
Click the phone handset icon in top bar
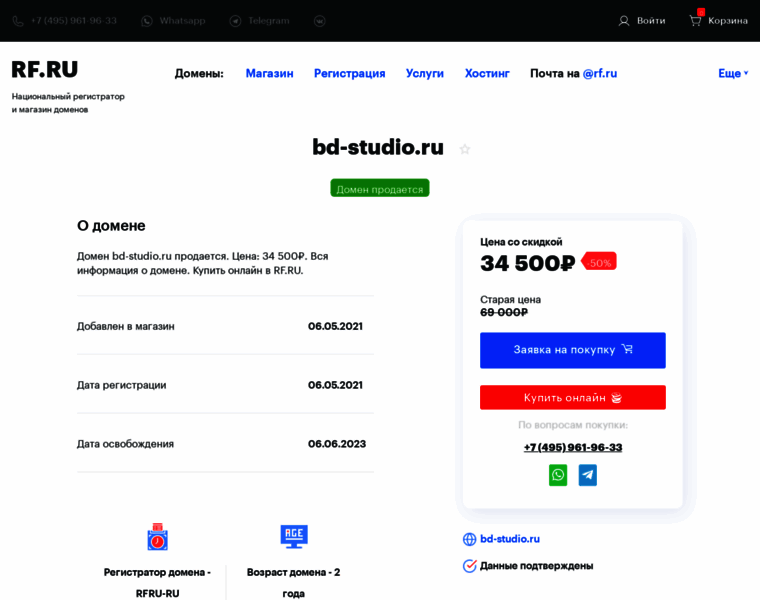tap(18, 21)
